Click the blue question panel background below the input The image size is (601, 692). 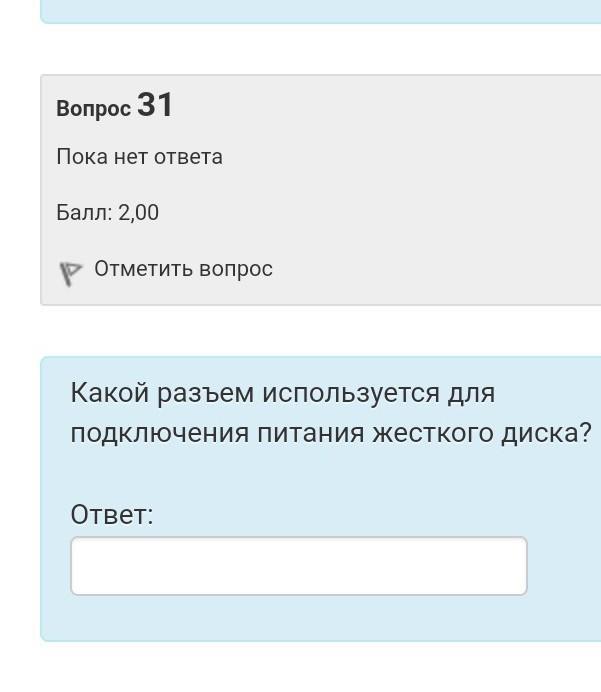click(x=300, y=618)
